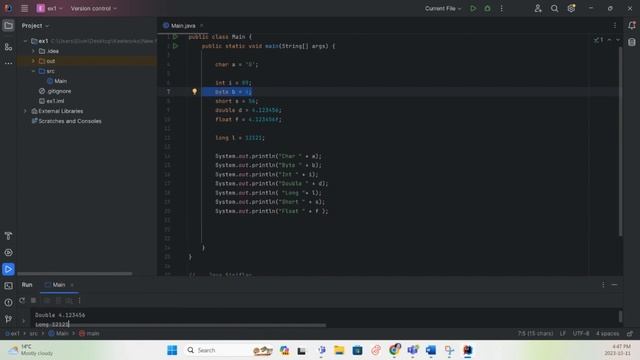Open the 4 spaces indent settings

(607, 333)
